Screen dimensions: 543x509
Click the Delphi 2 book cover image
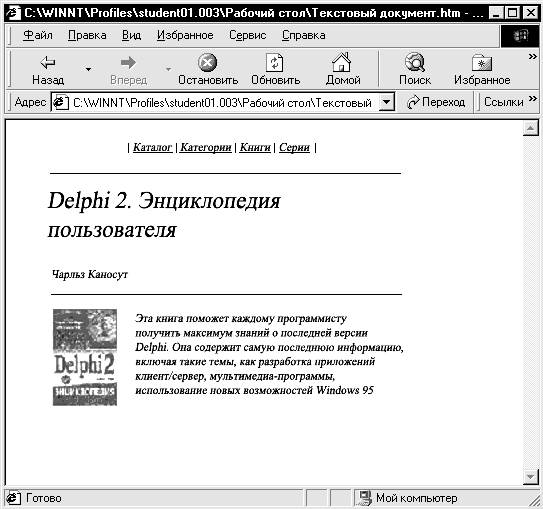pyautogui.click(x=85, y=357)
